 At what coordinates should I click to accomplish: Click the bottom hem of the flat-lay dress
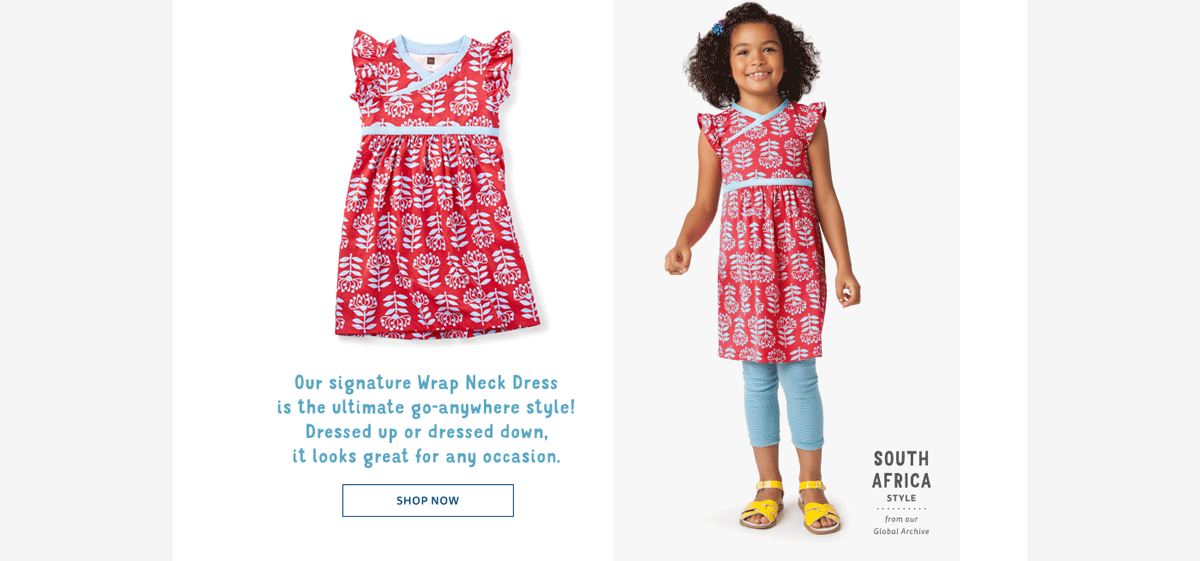tap(440, 330)
